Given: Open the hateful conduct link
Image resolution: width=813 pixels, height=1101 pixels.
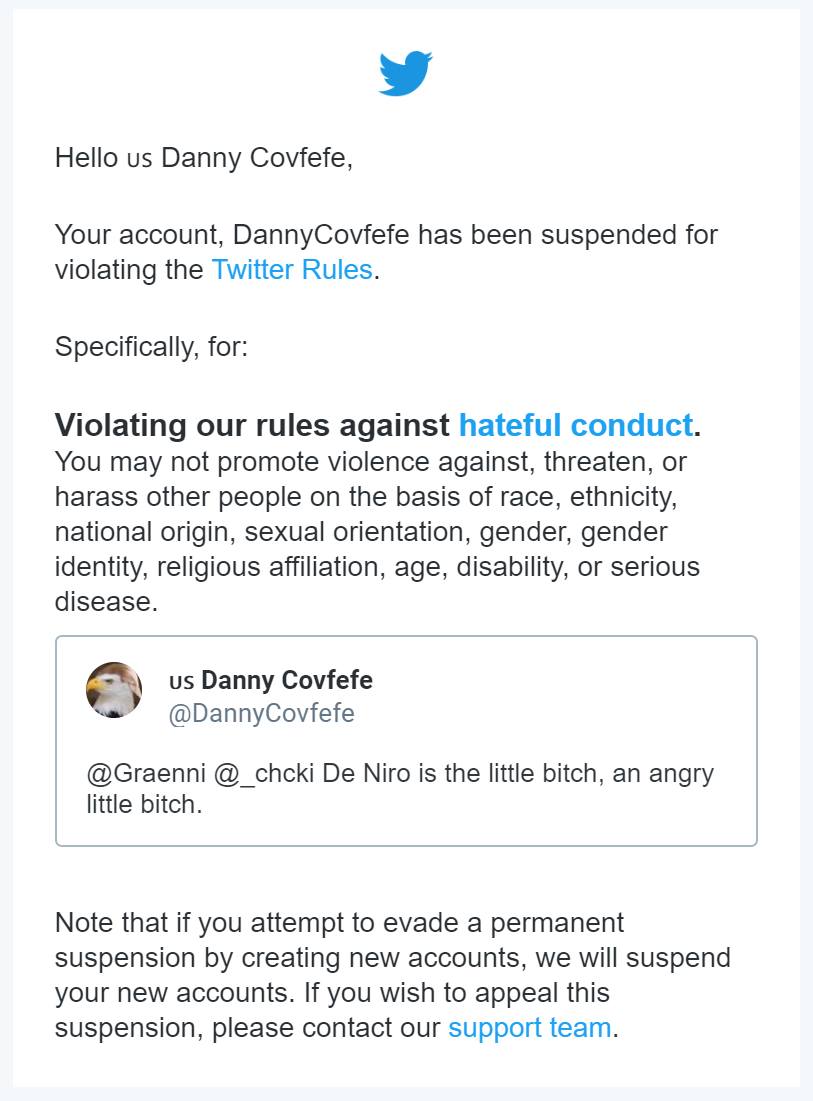Looking at the screenshot, I should (x=576, y=426).
